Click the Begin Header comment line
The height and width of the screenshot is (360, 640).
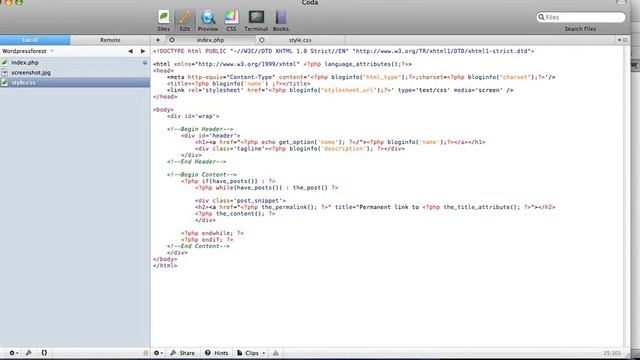coord(200,129)
